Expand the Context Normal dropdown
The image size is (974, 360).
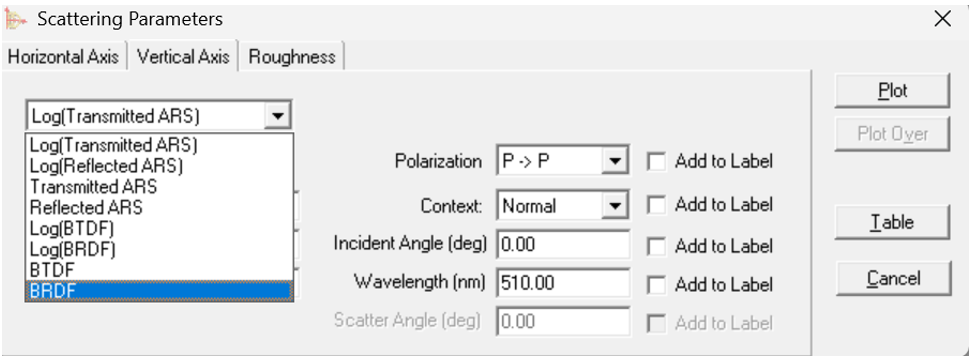point(614,205)
